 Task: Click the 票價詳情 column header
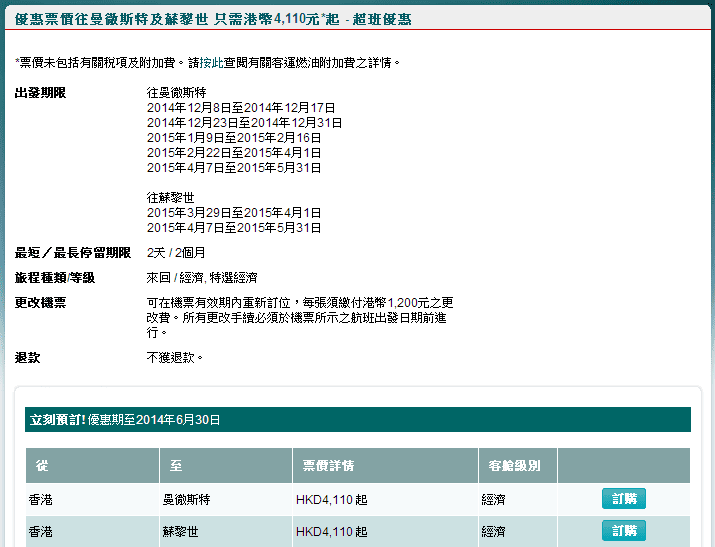[x=324, y=466]
